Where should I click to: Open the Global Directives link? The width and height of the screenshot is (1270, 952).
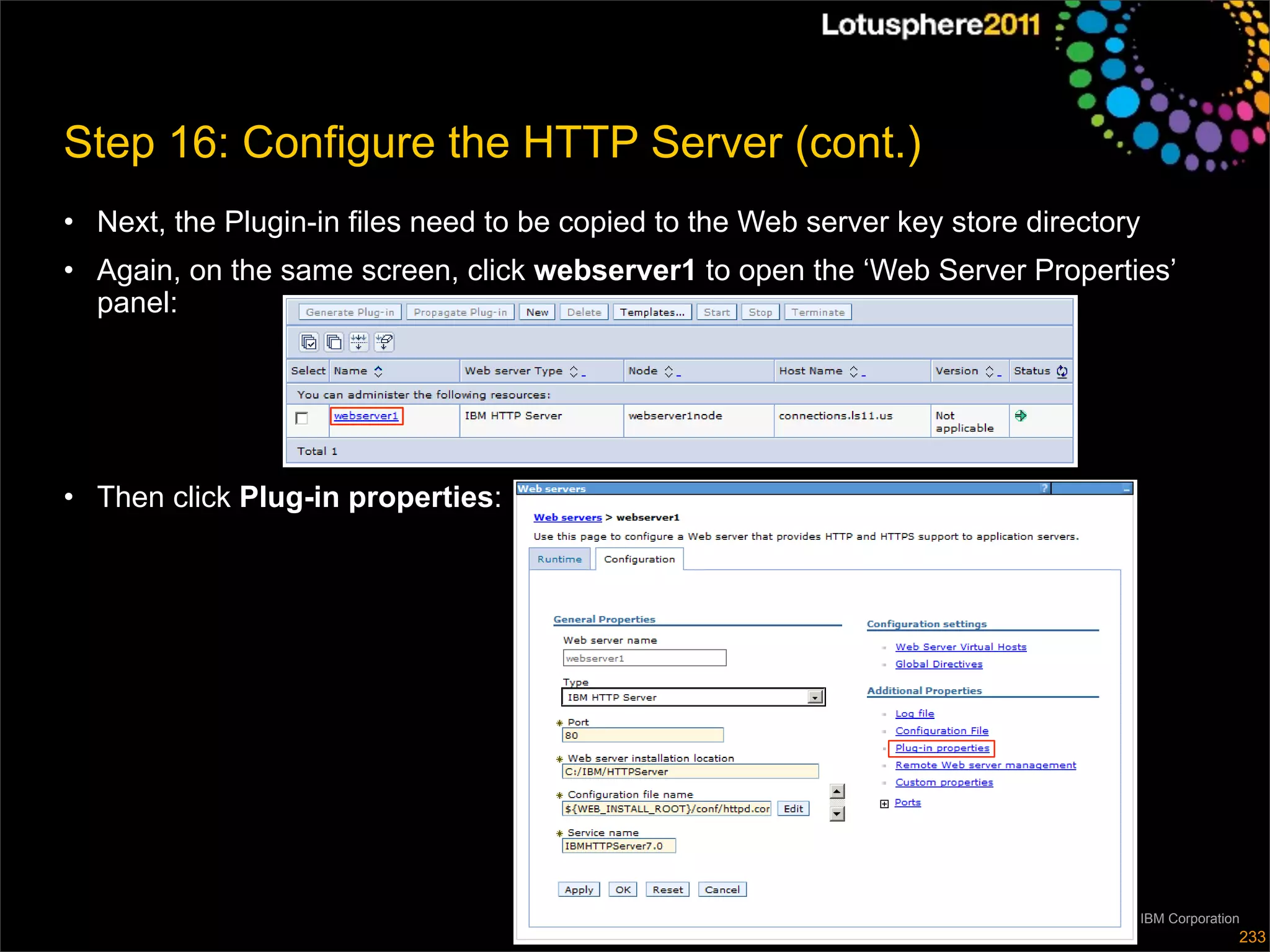939,664
